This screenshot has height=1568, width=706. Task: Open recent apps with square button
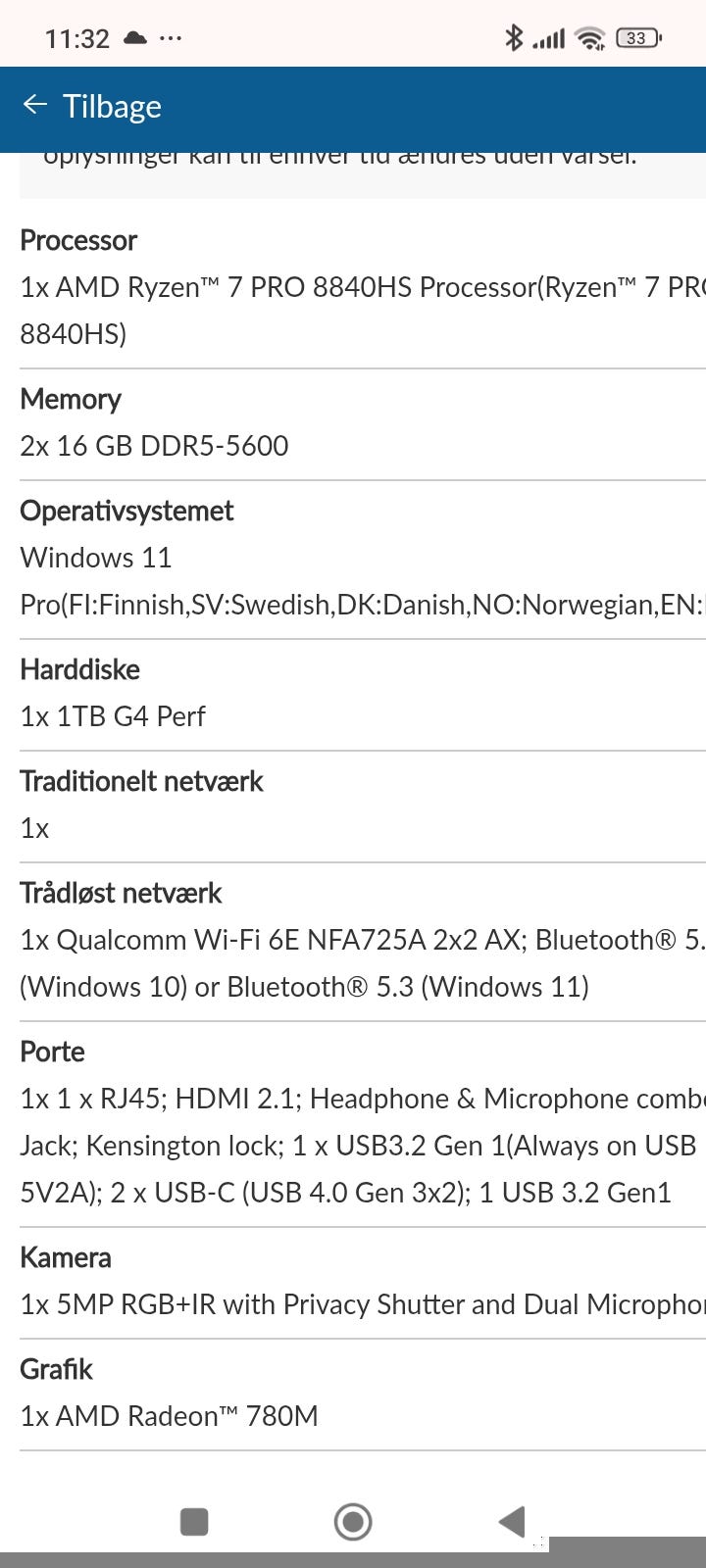(194, 1521)
